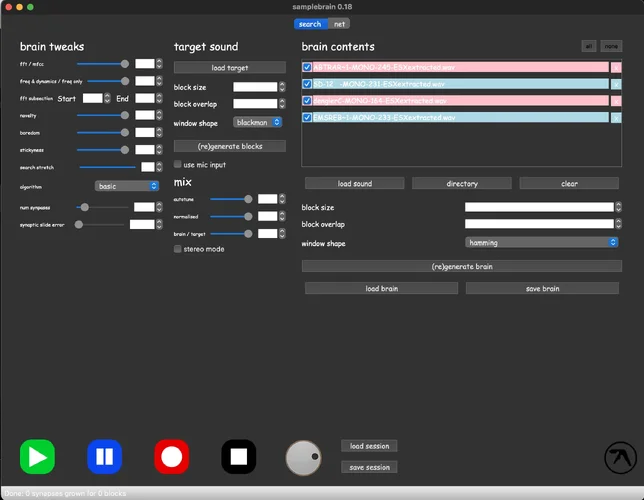644x500 pixels.
Task: Click the black stop button
Action: 238,457
